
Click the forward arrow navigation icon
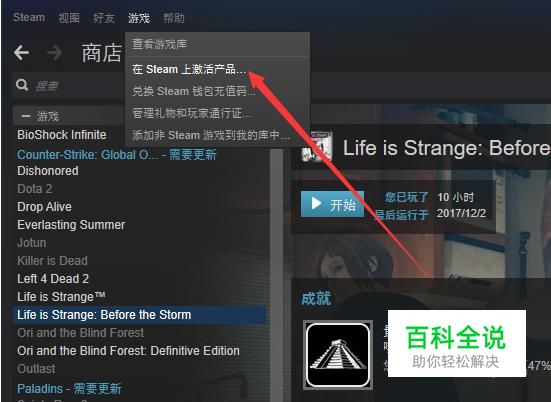(54, 53)
